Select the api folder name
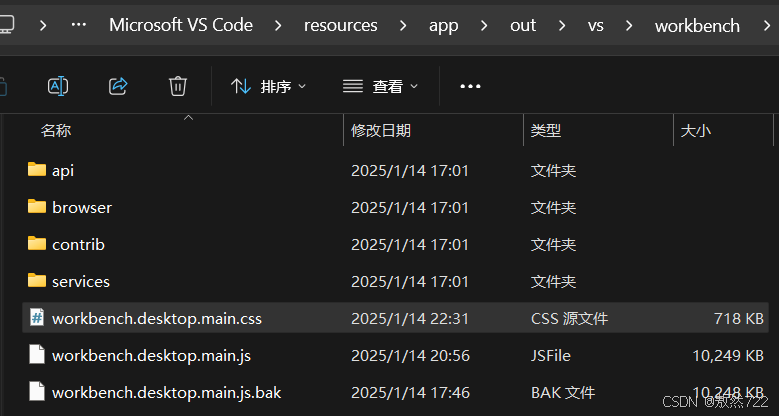Image resolution: width=779 pixels, height=416 pixels. [x=63, y=171]
